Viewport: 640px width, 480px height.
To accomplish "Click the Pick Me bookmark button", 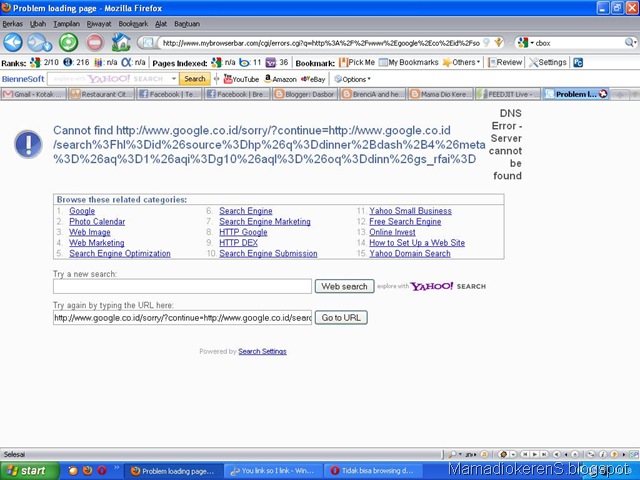I will tap(357, 62).
